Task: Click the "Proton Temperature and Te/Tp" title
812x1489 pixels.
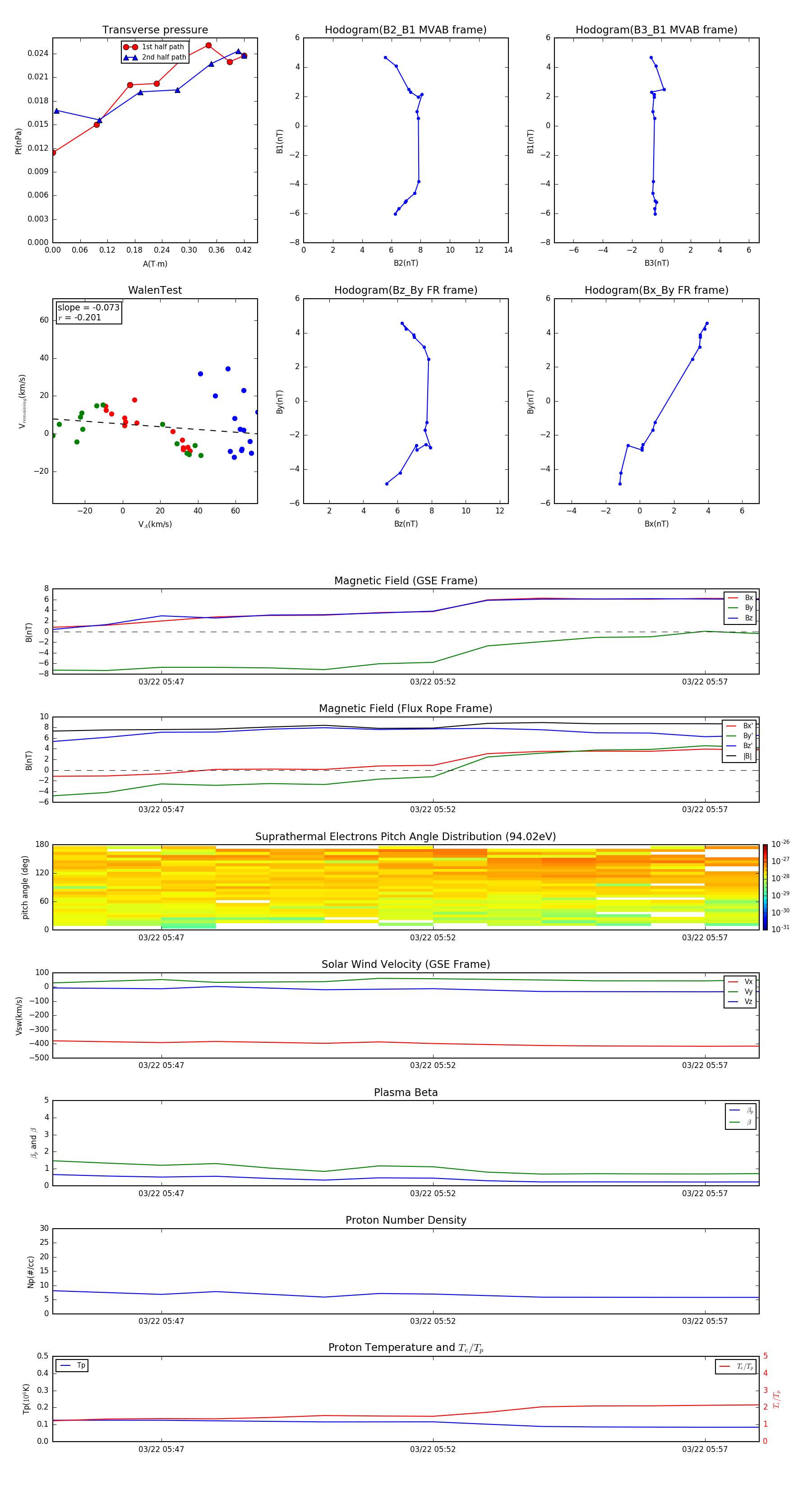Action: coord(406,1348)
